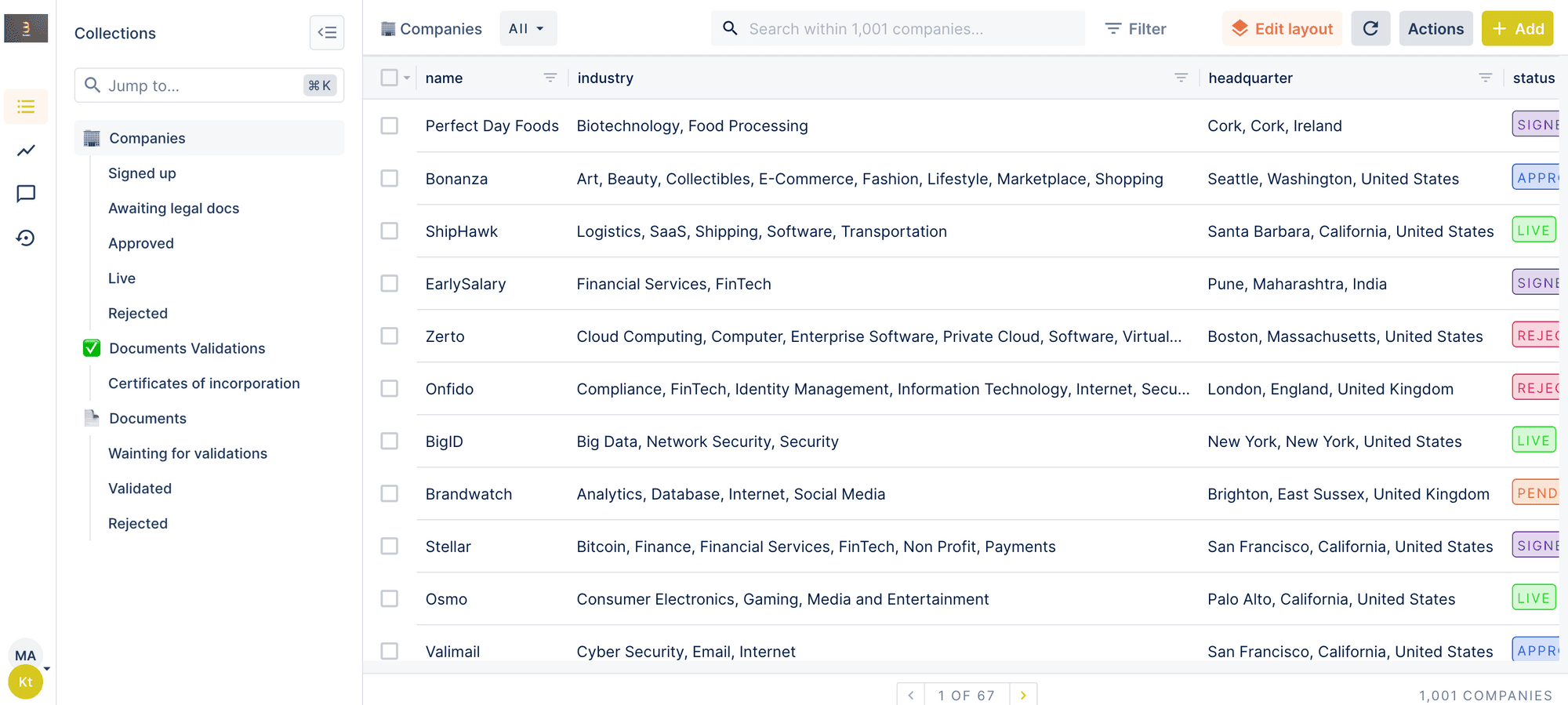Image resolution: width=1568 pixels, height=705 pixels.
Task: Click the Documents Validations green check icon
Action: [92, 348]
